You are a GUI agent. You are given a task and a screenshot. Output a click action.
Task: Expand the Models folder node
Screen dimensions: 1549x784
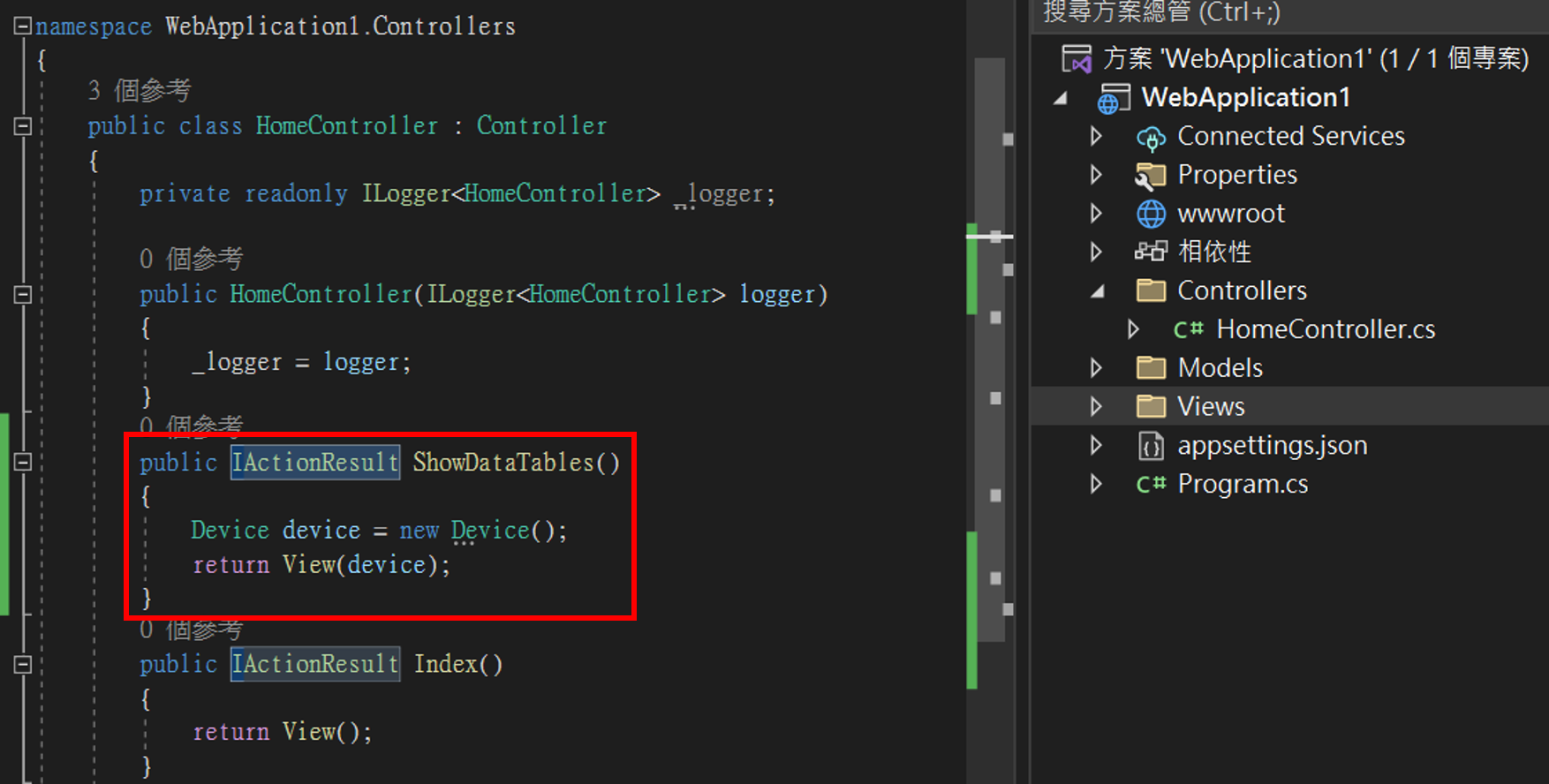pos(1096,368)
